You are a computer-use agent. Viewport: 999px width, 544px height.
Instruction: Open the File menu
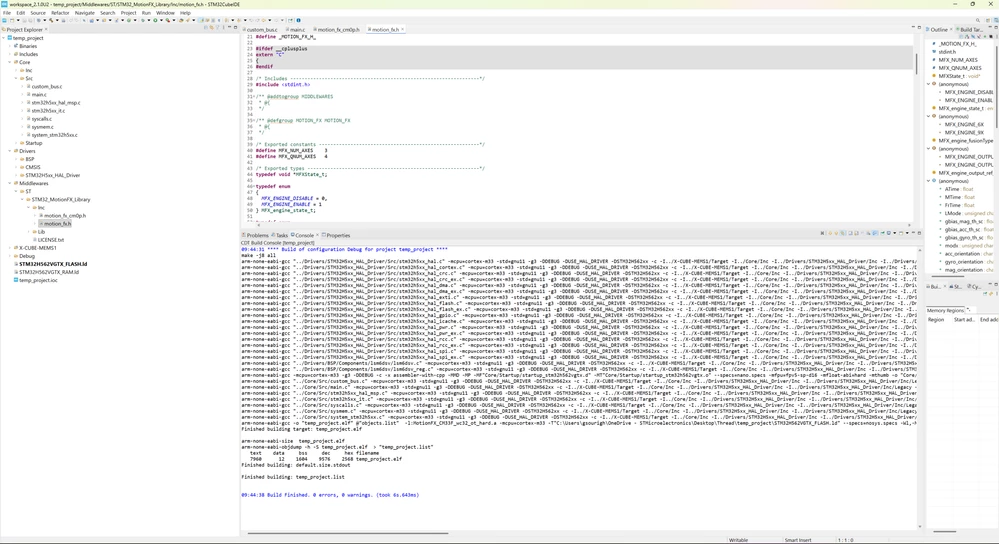[x=6, y=13]
